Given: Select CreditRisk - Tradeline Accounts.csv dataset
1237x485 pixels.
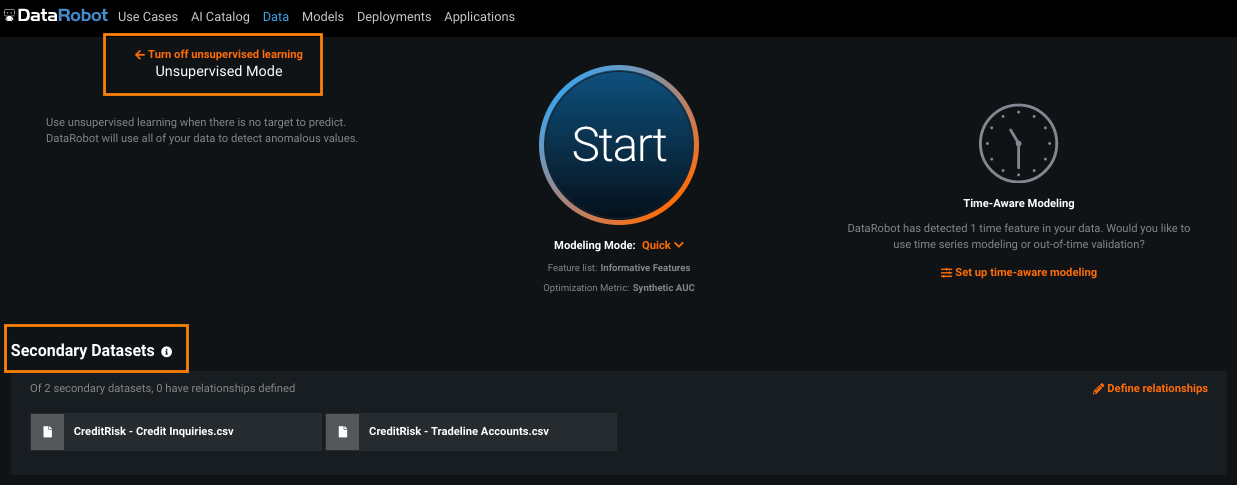Looking at the screenshot, I should coord(471,432).
